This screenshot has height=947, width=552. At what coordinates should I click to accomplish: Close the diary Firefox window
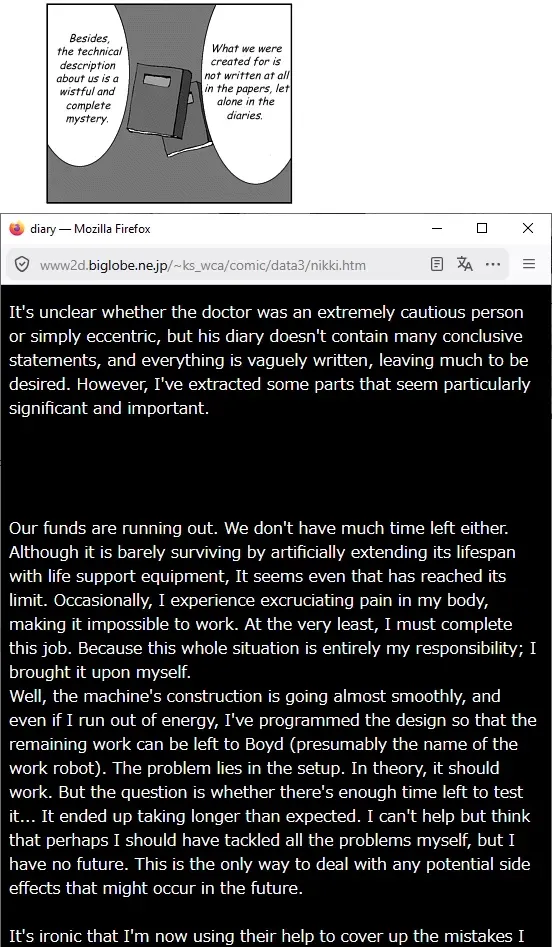click(528, 228)
